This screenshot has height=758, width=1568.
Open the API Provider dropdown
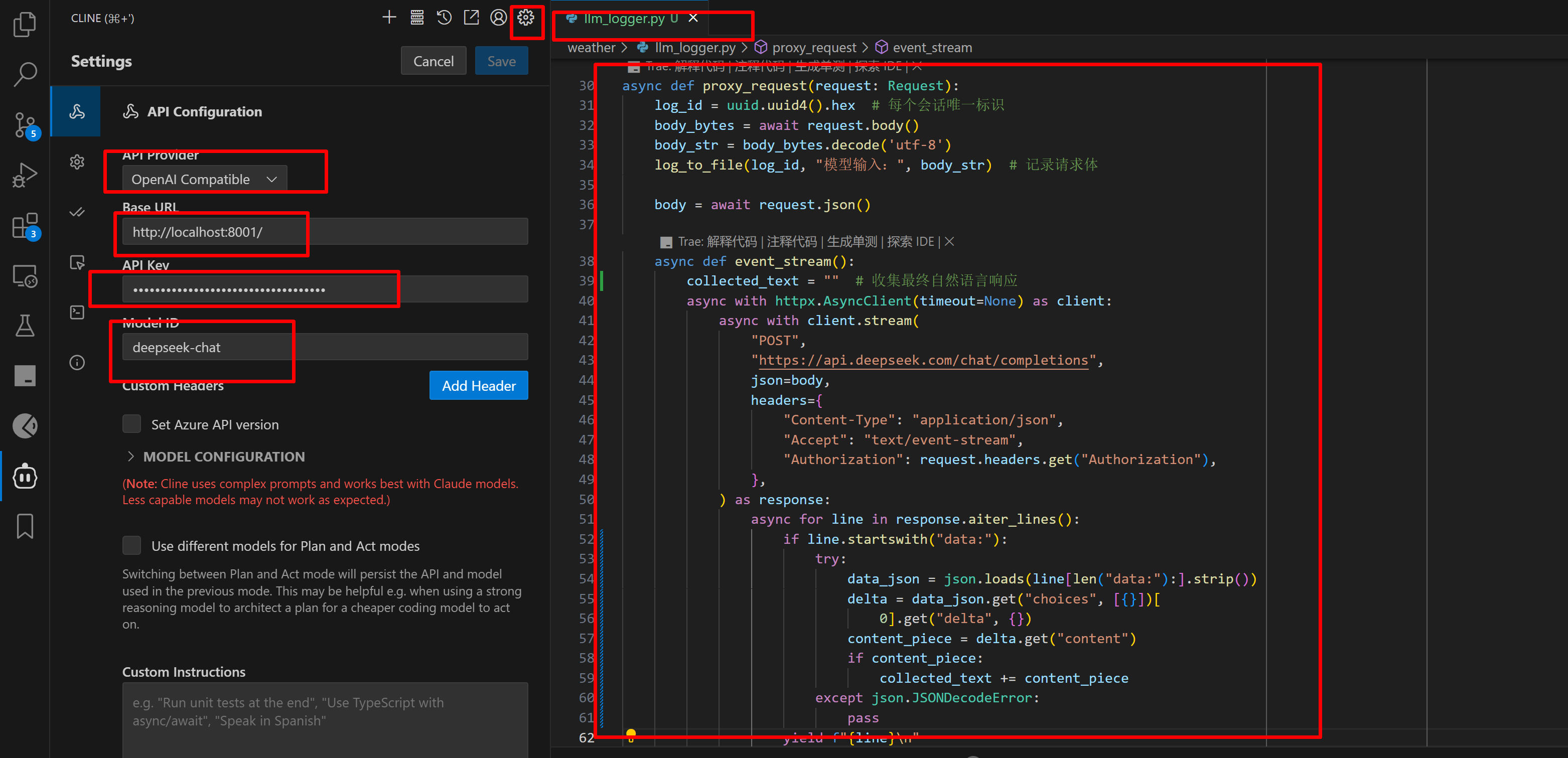point(204,179)
